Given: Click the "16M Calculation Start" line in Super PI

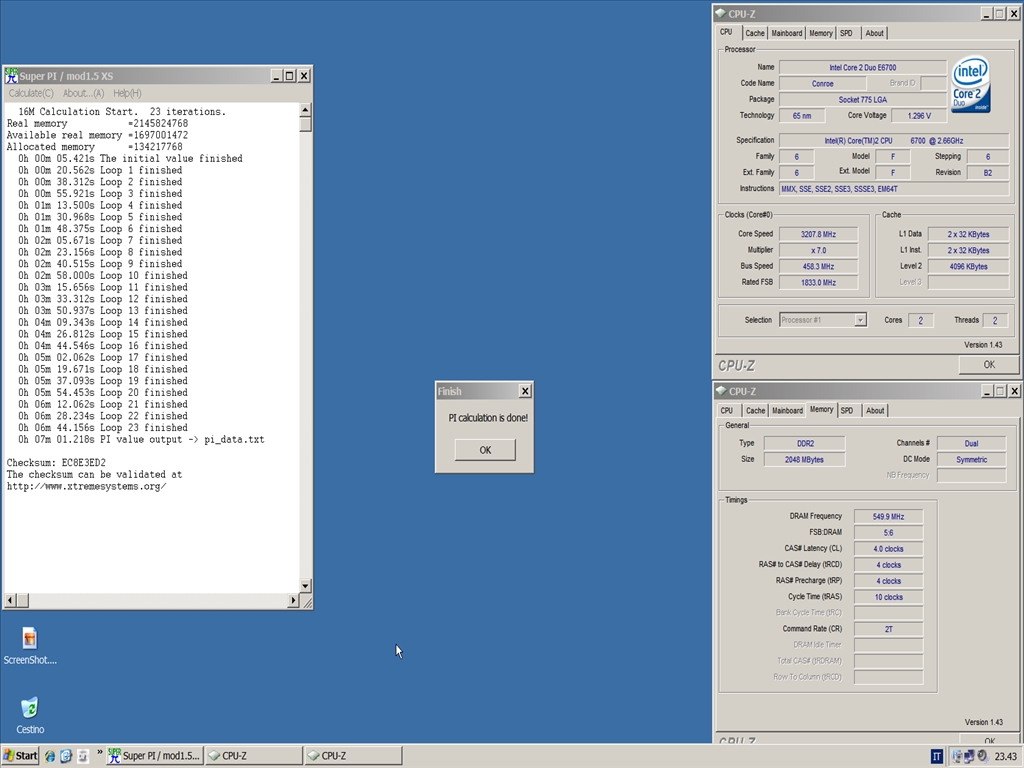Looking at the screenshot, I should tap(122, 112).
